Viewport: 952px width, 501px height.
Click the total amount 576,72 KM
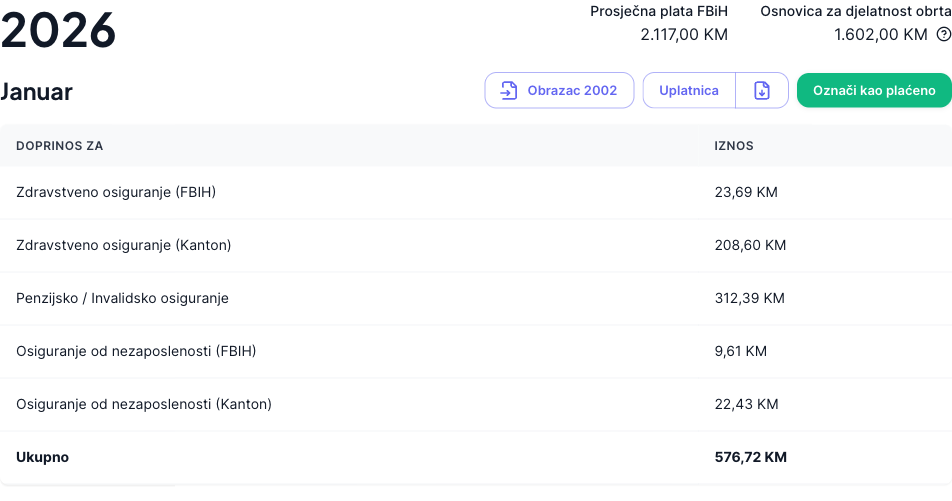(x=750, y=457)
